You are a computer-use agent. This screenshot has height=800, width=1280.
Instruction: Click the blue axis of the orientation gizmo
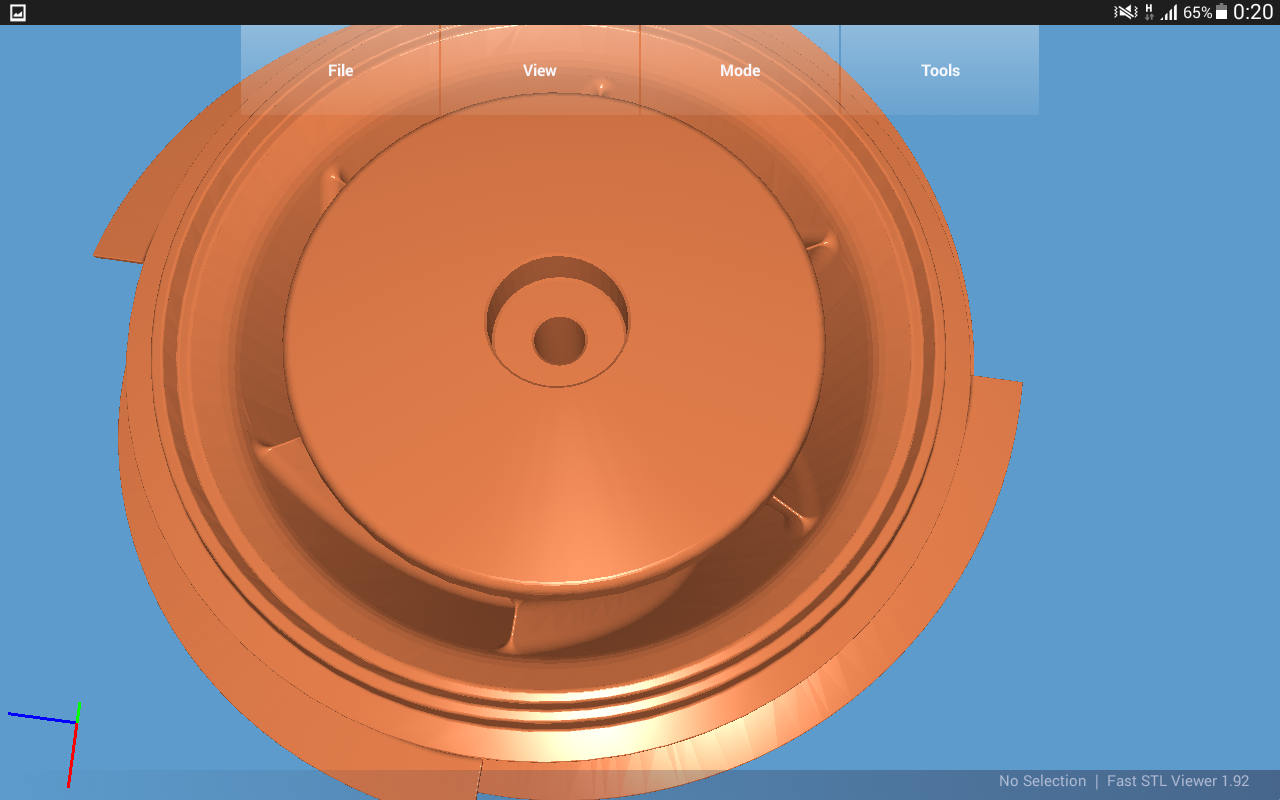coord(40,717)
